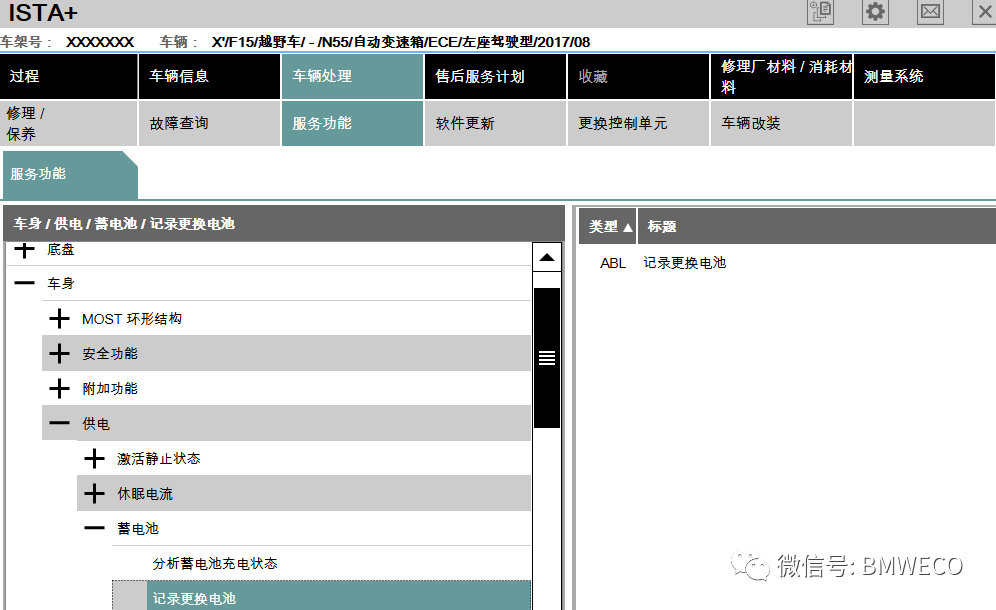Select the 附加功能 label
The width and height of the screenshot is (996, 610).
pyautogui.click(x=109, y=389)
